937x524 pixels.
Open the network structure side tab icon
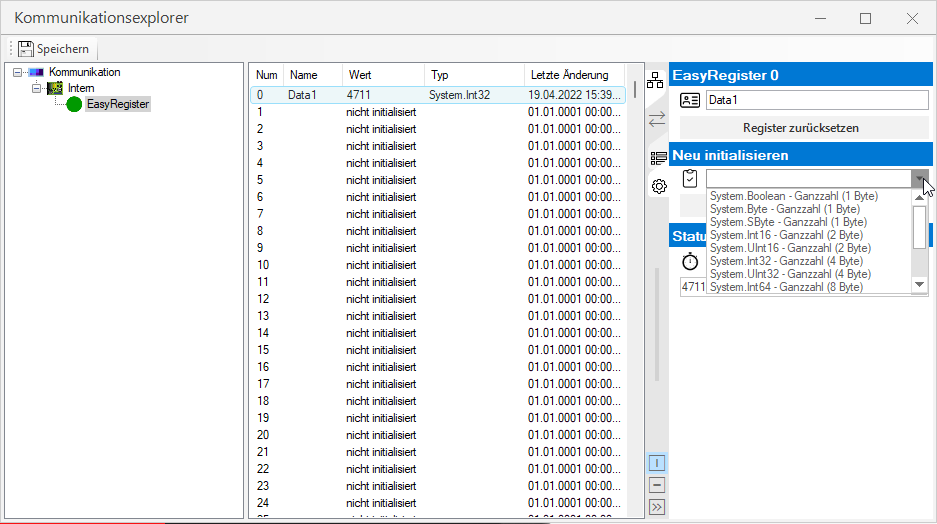(657, 81)
